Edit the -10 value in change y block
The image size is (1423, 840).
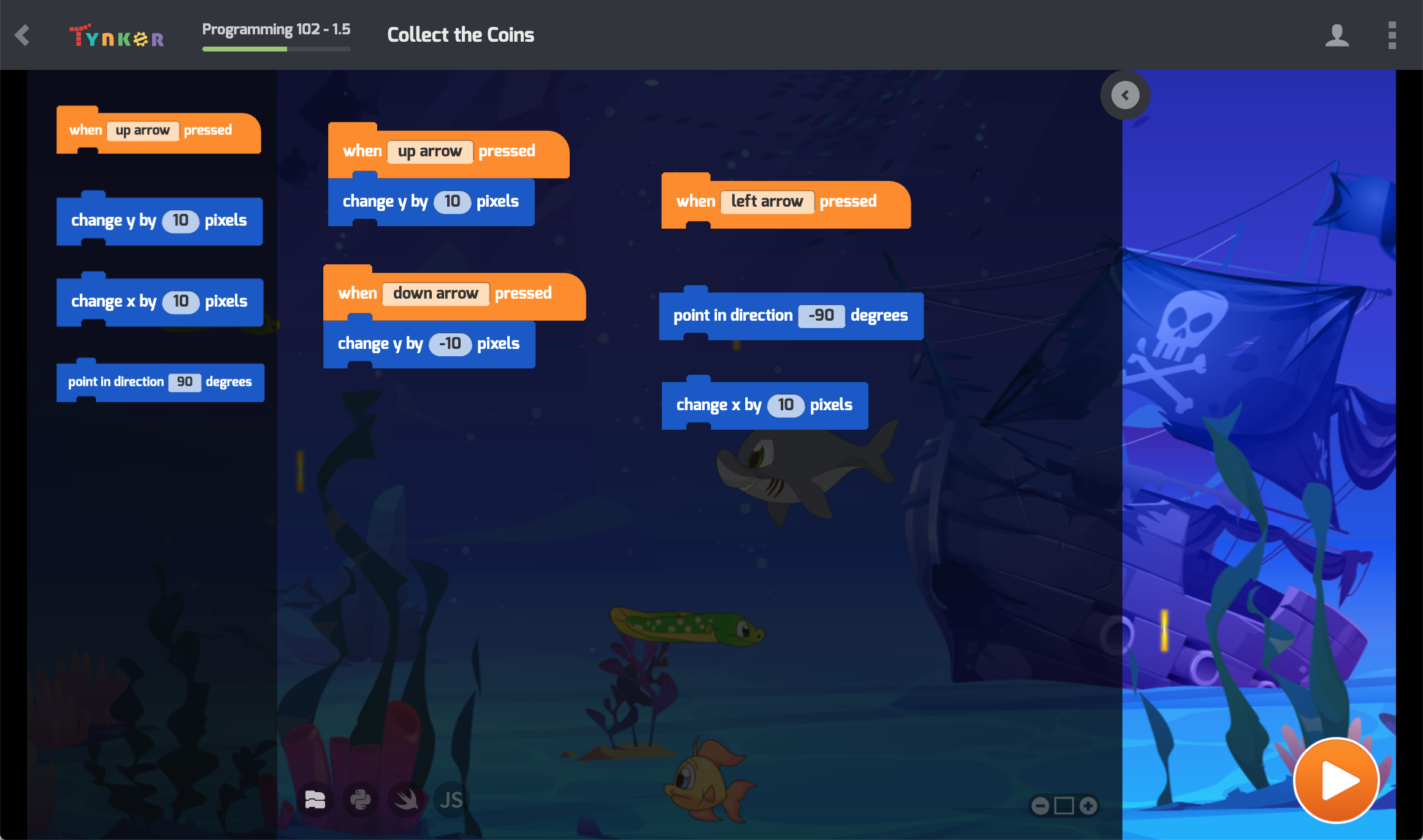pyautogui.click(x=450, y=344)
